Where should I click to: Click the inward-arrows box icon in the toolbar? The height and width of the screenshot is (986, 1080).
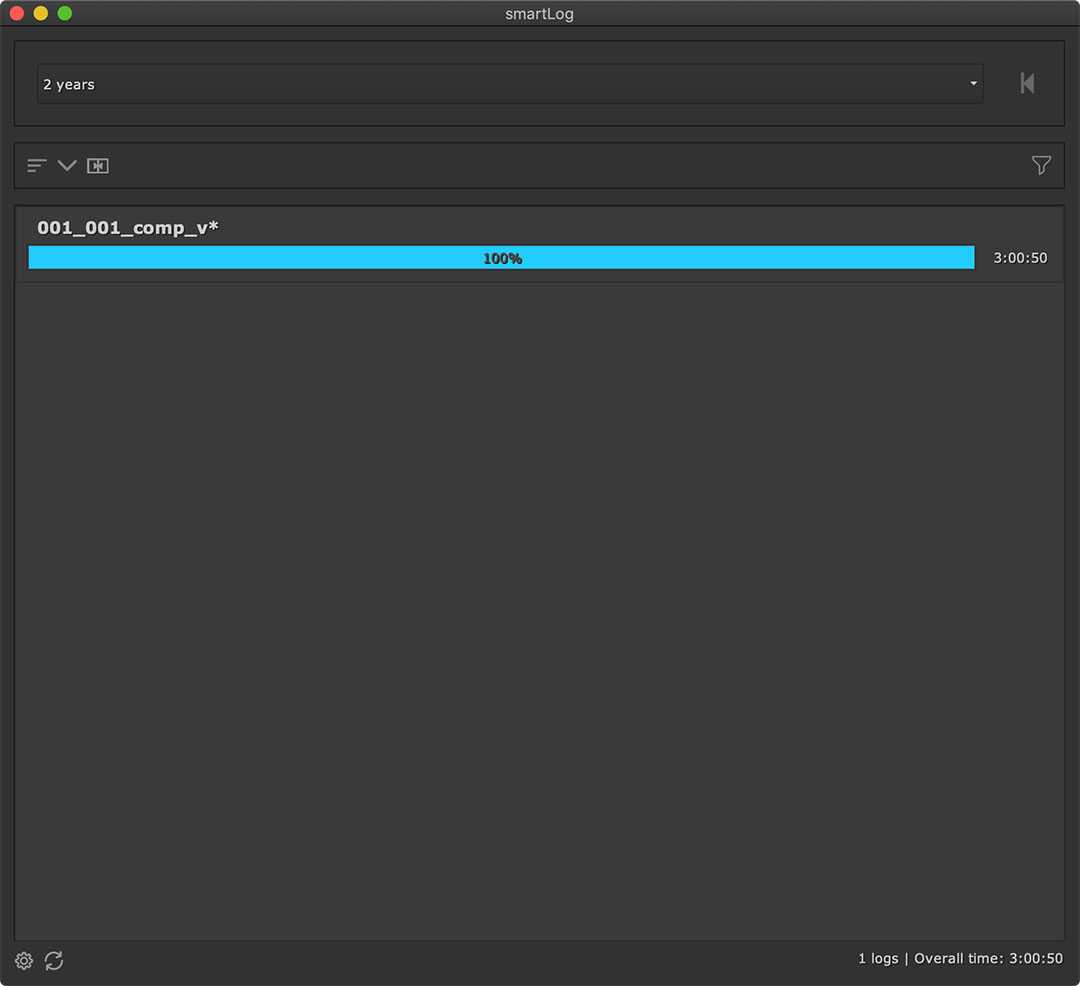(97, 166)
